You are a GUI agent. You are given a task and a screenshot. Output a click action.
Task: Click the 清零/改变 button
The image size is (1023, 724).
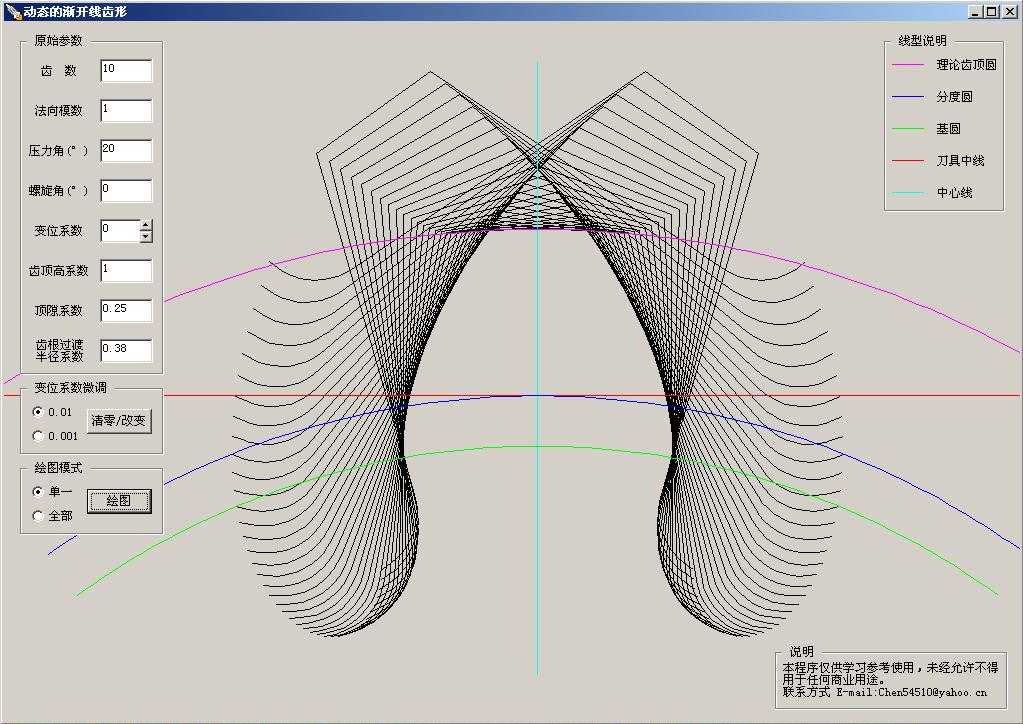point(119,421)
